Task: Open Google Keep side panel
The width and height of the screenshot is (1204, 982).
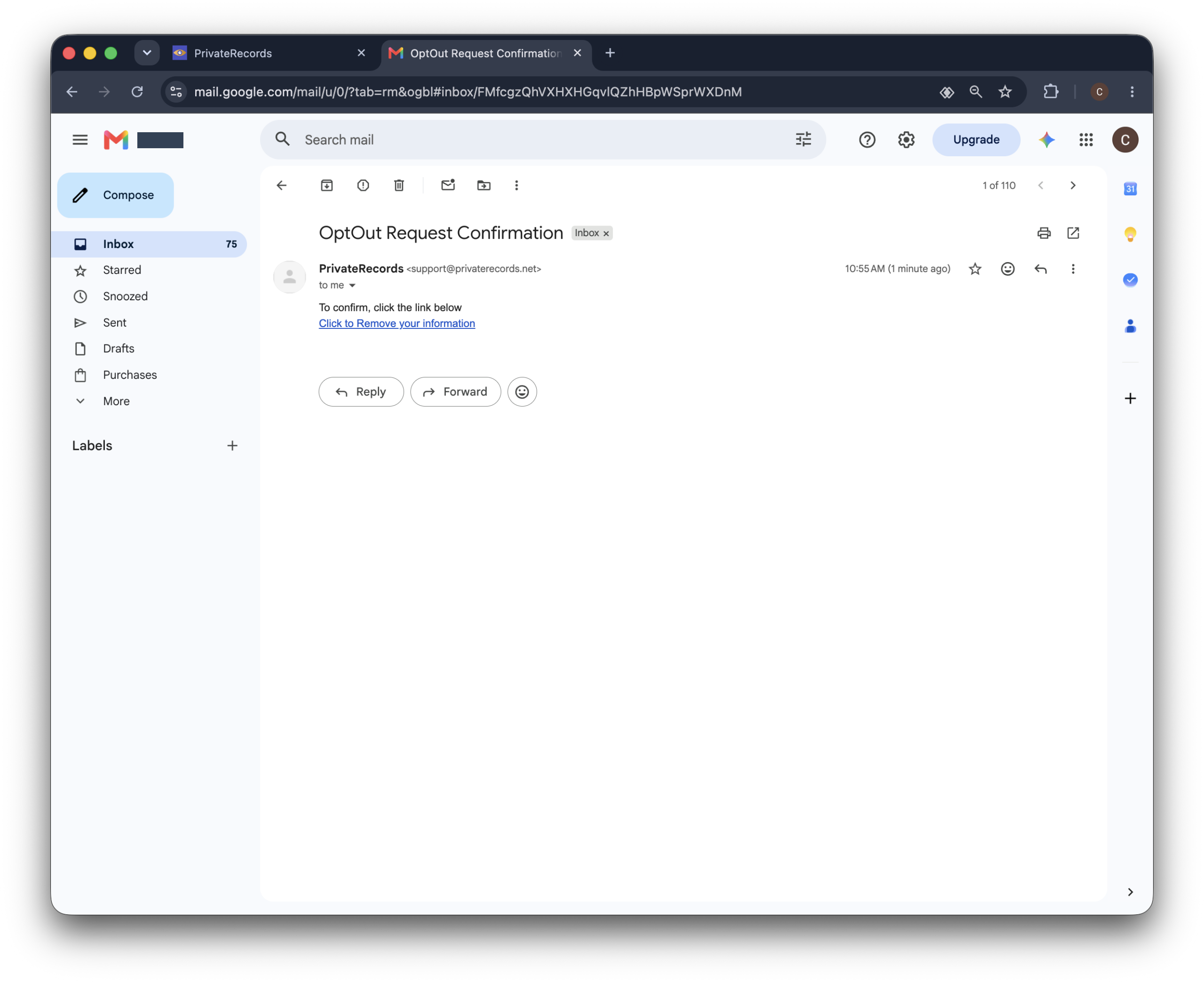Action: 1130,234
